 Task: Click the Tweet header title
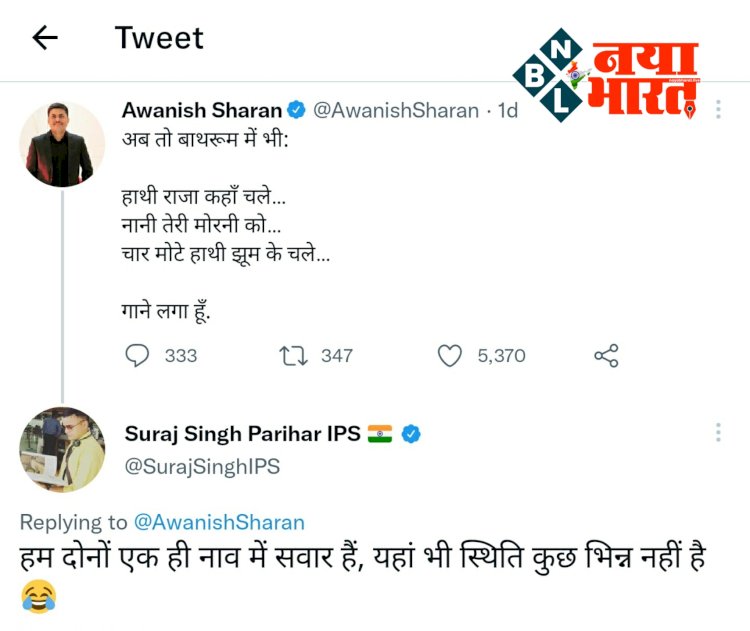pos(159,38)
